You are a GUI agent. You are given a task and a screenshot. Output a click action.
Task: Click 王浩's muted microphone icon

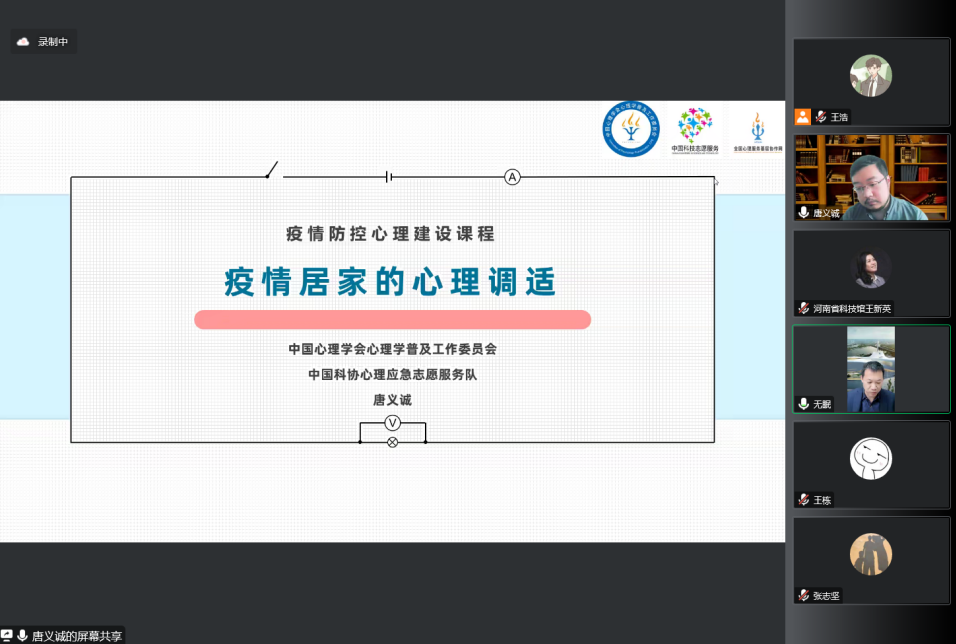[821, 116]
